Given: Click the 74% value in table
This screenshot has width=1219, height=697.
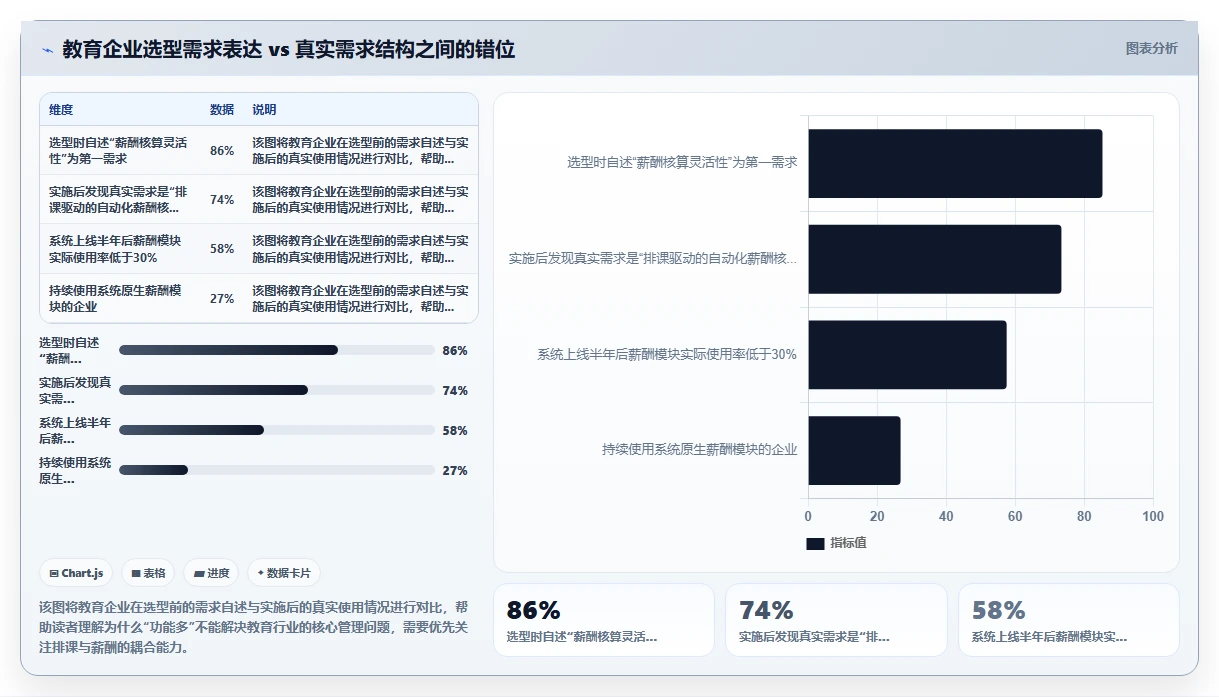Looking at the screenshot, I should tap(222, 200).
